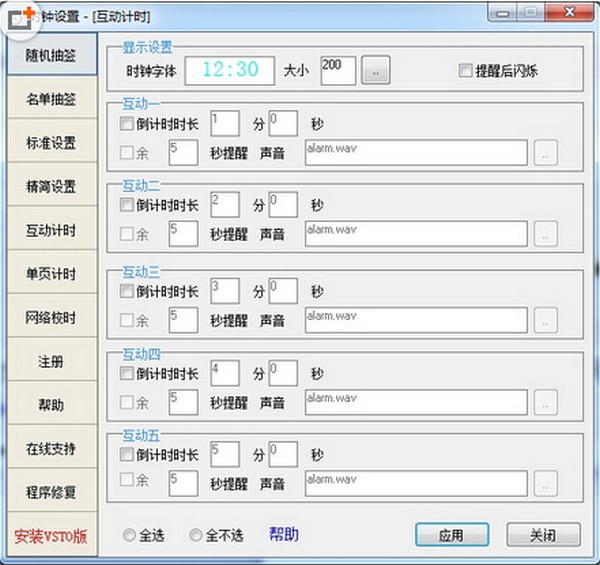Click the minutes field in 互动四
This screenshot has height=565, width=600.
[225, 373]
